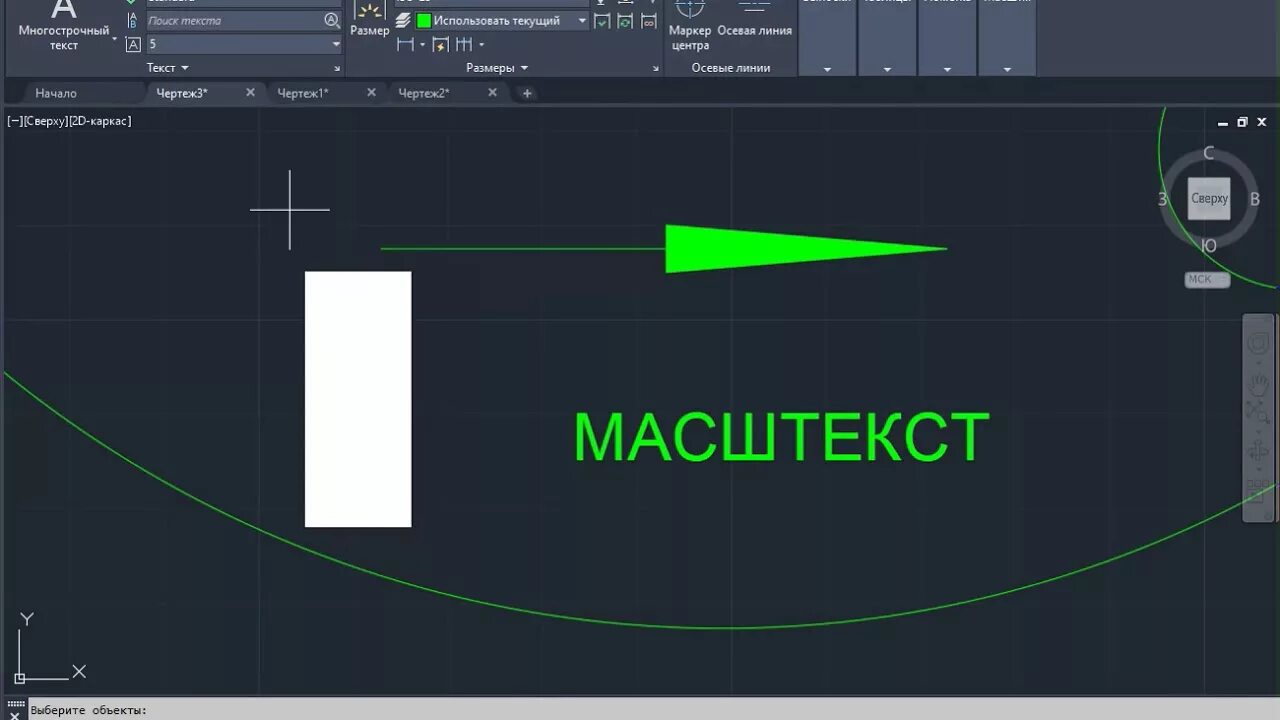This screenshot has height=720, width=1280.
Task: Click the navigation wheel icon in nav bar
Action: coord(1258,345)
